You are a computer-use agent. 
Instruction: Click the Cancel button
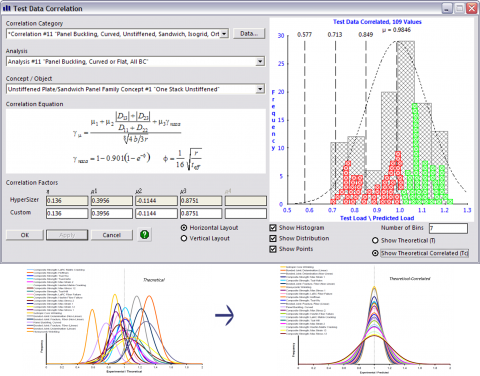[112, 235]
